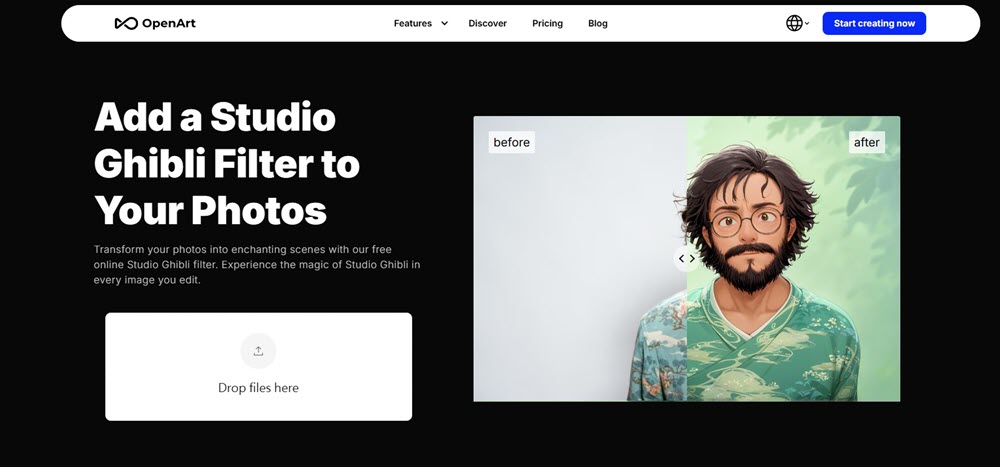The image size is (1000, 467).
Task: Click the Ghibli-style portrait preview image
Action: [687, 258]
